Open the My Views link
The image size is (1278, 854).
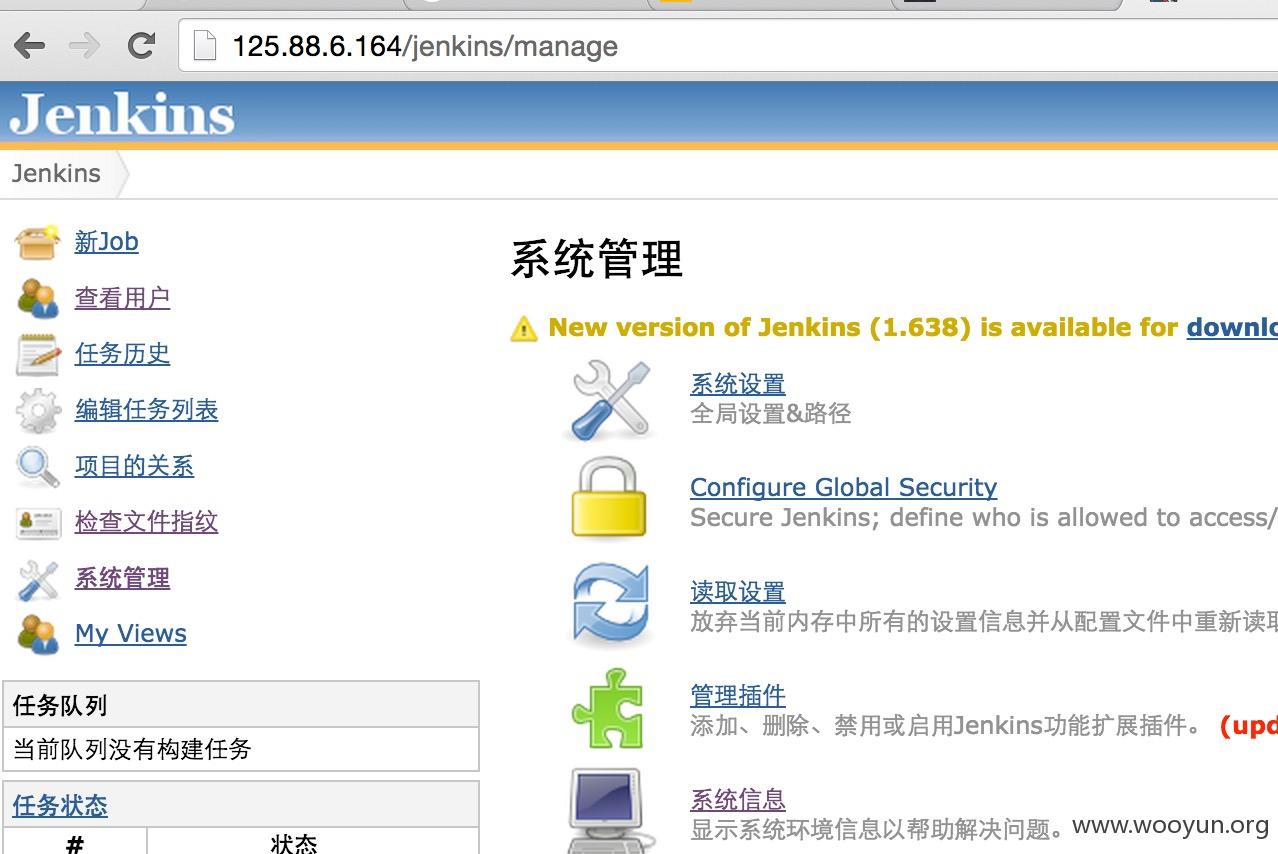click(130, 634)
